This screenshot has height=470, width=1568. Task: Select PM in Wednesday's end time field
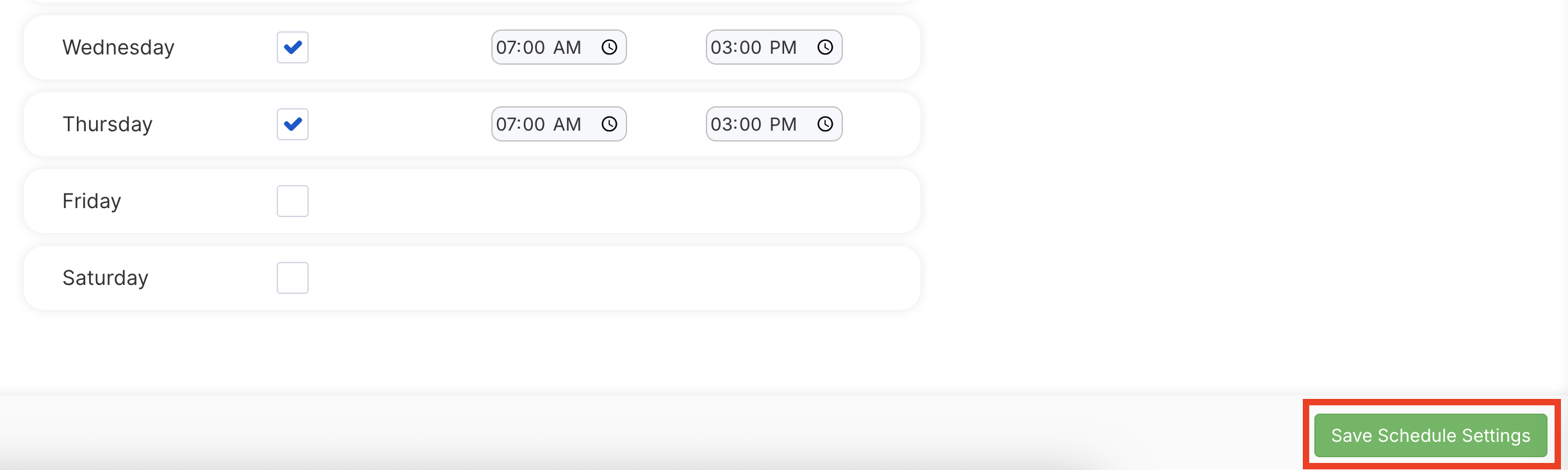tap(783, 47)
